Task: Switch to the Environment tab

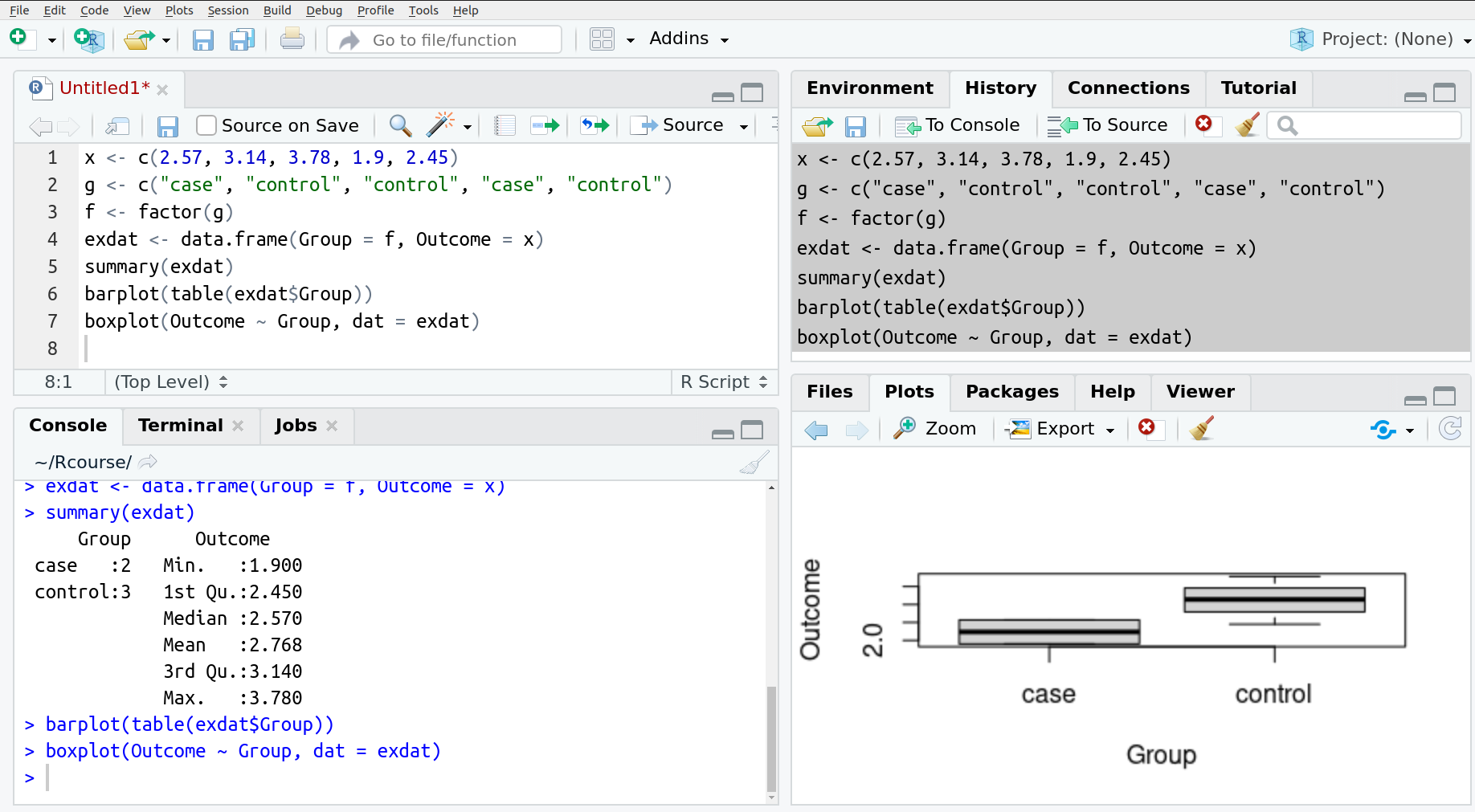Action: point(869,88)
